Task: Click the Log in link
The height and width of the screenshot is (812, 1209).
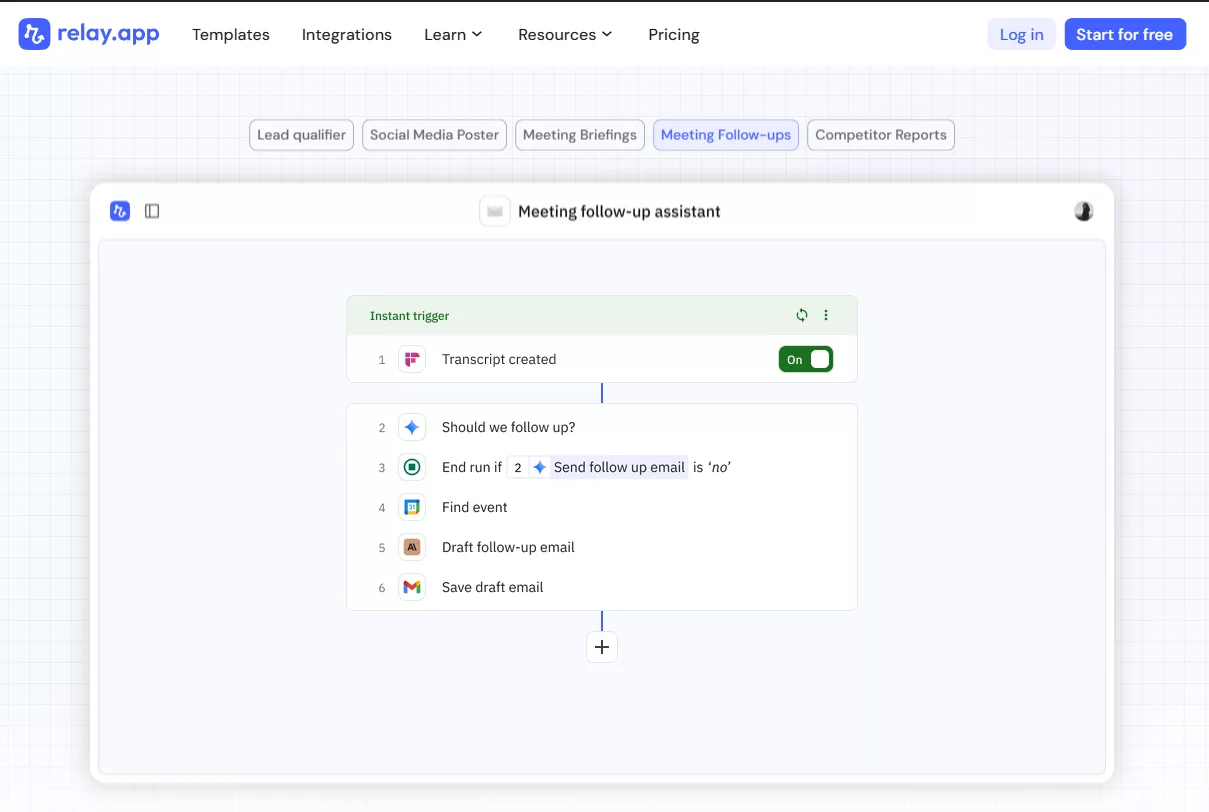Action: pyautogui.click(x=1021, y=33)
